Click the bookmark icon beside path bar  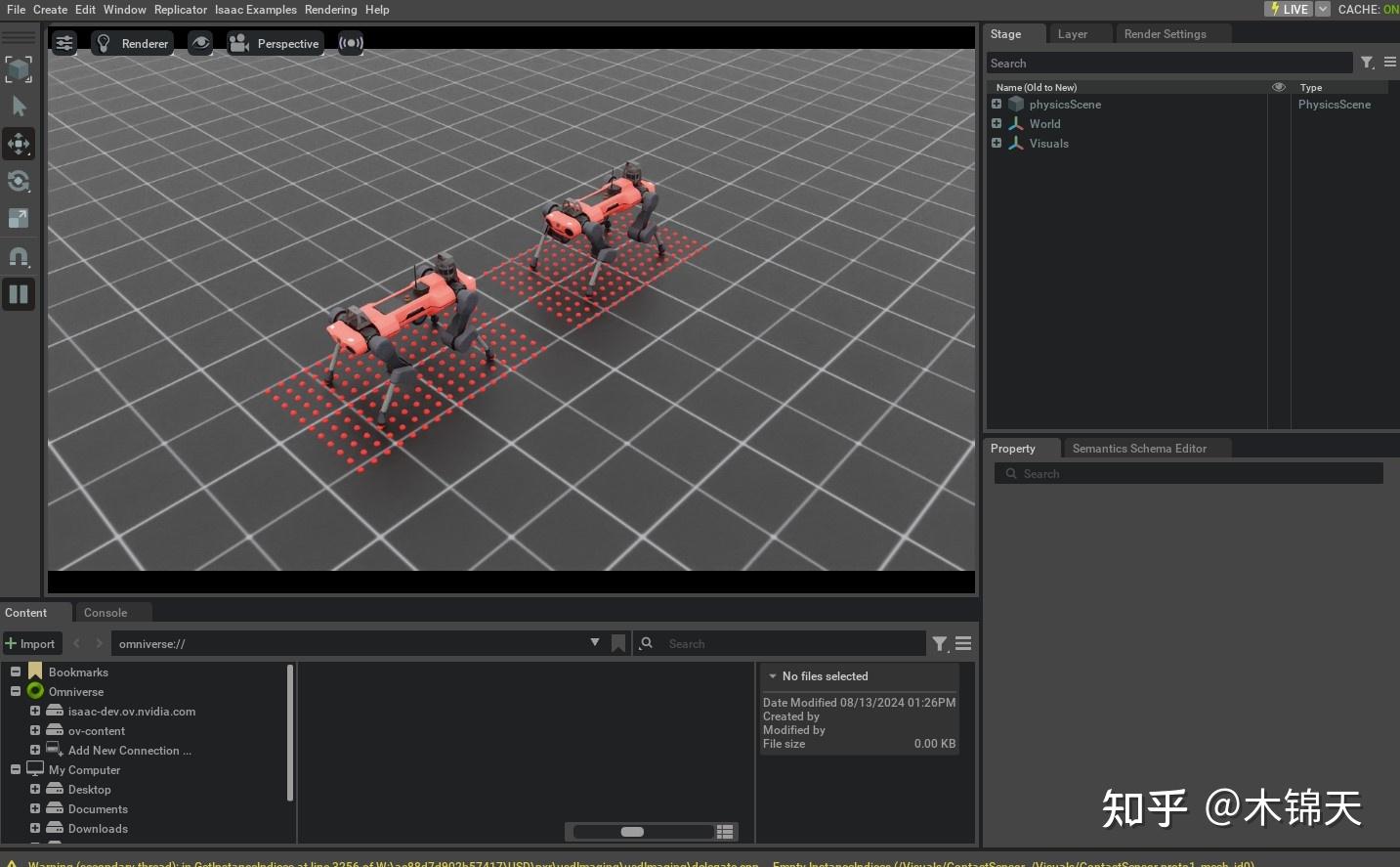pyautogui.click(x=618, y=643)
